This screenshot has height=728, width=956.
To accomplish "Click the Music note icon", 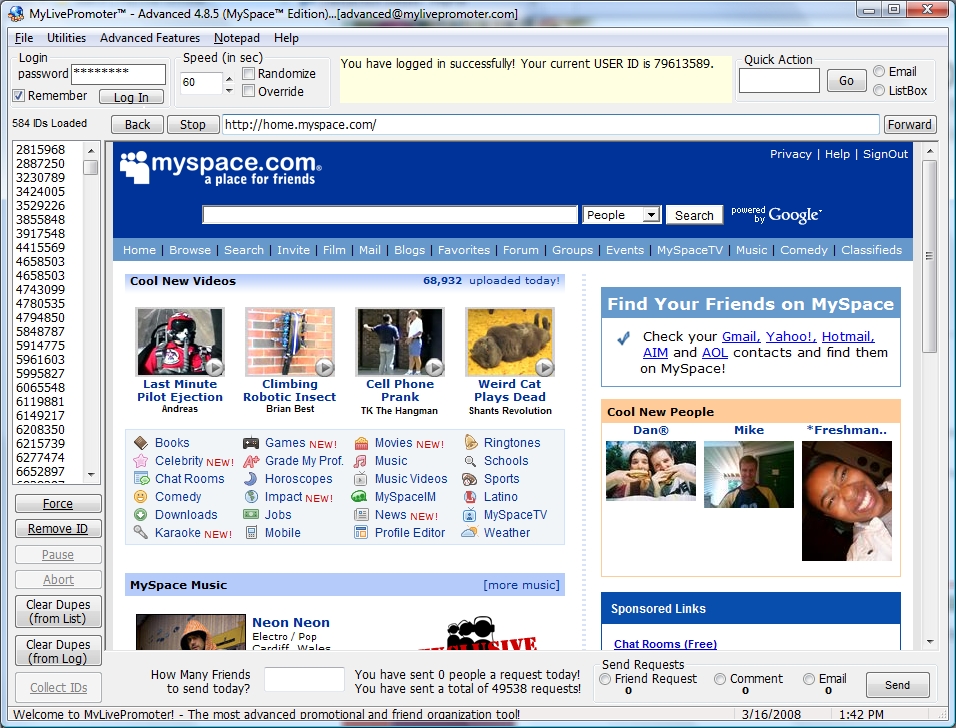I will point(361,461).
